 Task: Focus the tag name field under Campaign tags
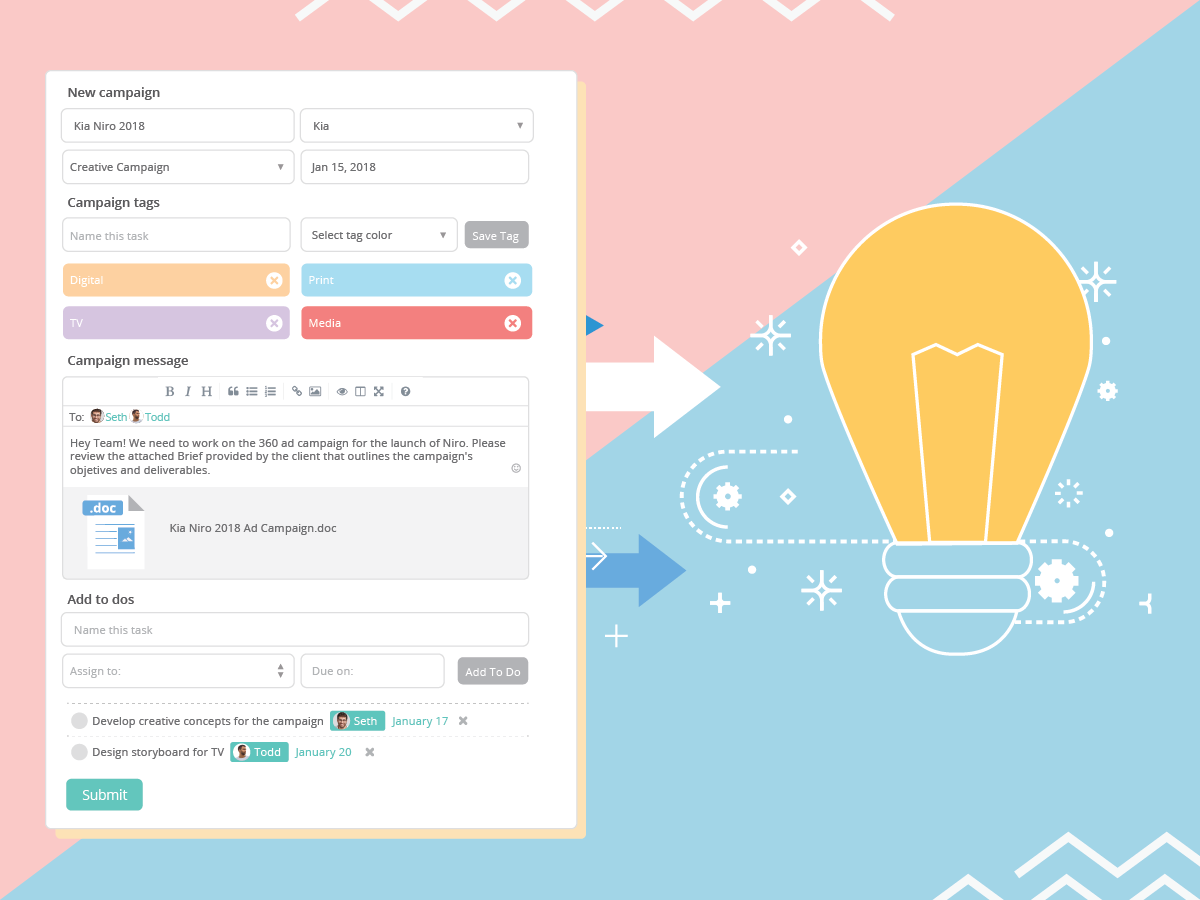coord(176,235)
